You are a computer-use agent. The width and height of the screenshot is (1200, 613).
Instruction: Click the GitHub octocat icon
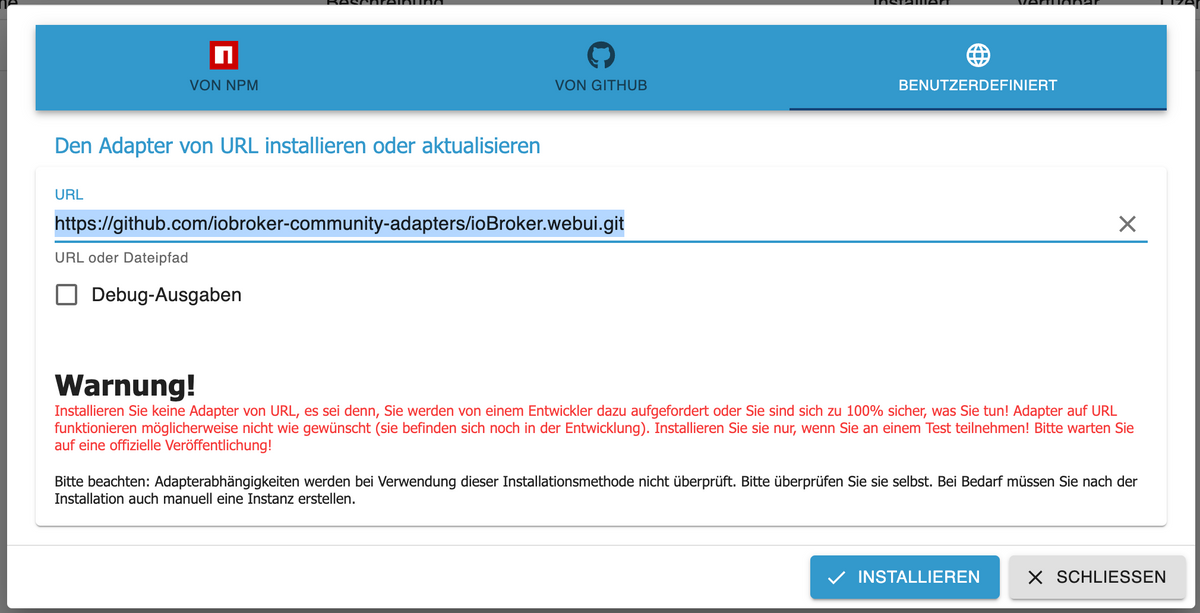601,54
